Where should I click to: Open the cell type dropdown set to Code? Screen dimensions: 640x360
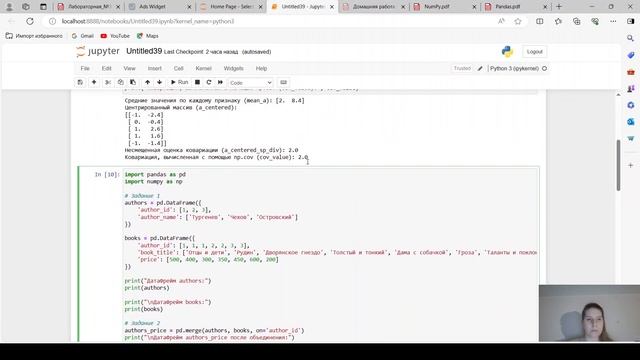250,83
